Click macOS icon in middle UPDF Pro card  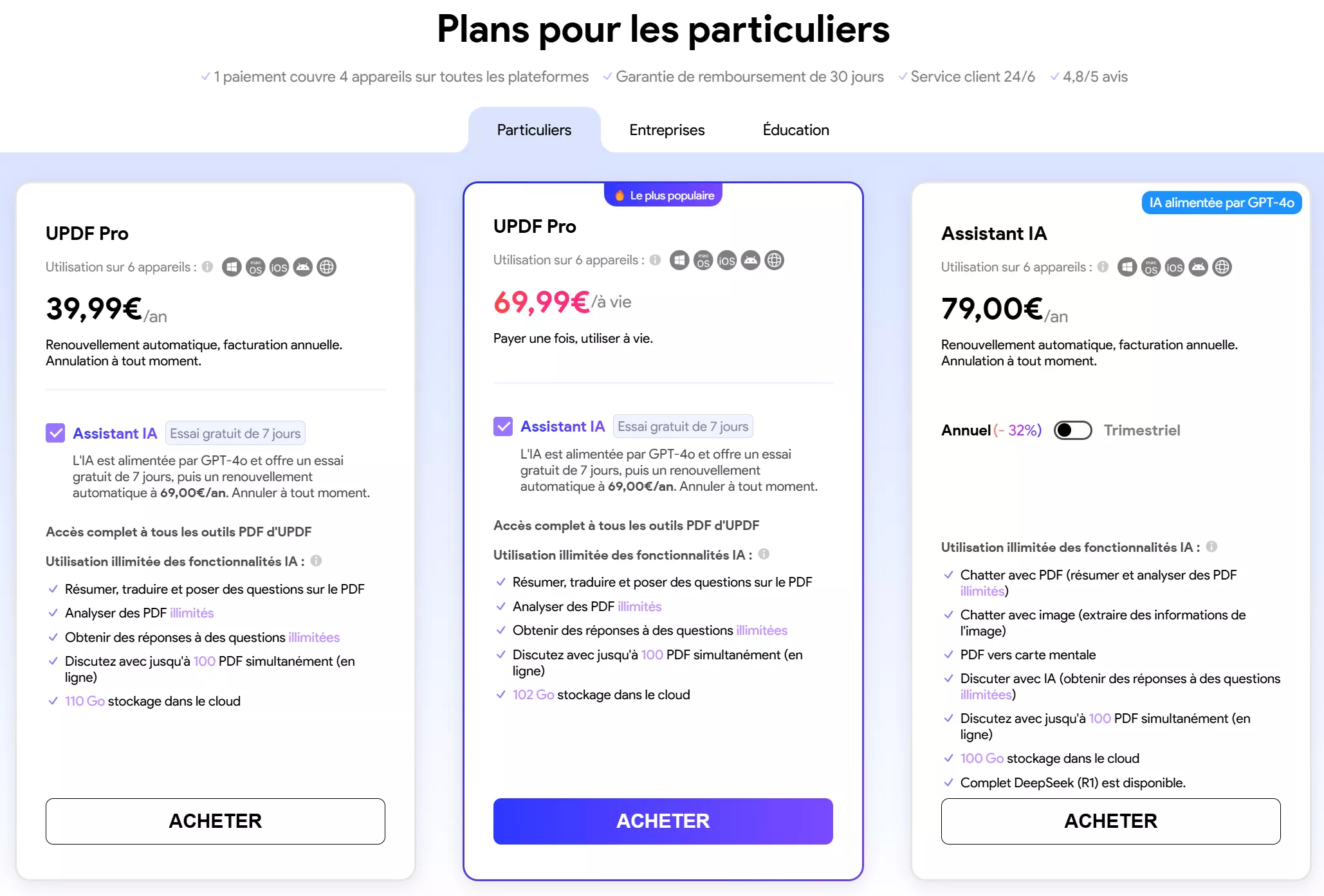pos(703,261)
